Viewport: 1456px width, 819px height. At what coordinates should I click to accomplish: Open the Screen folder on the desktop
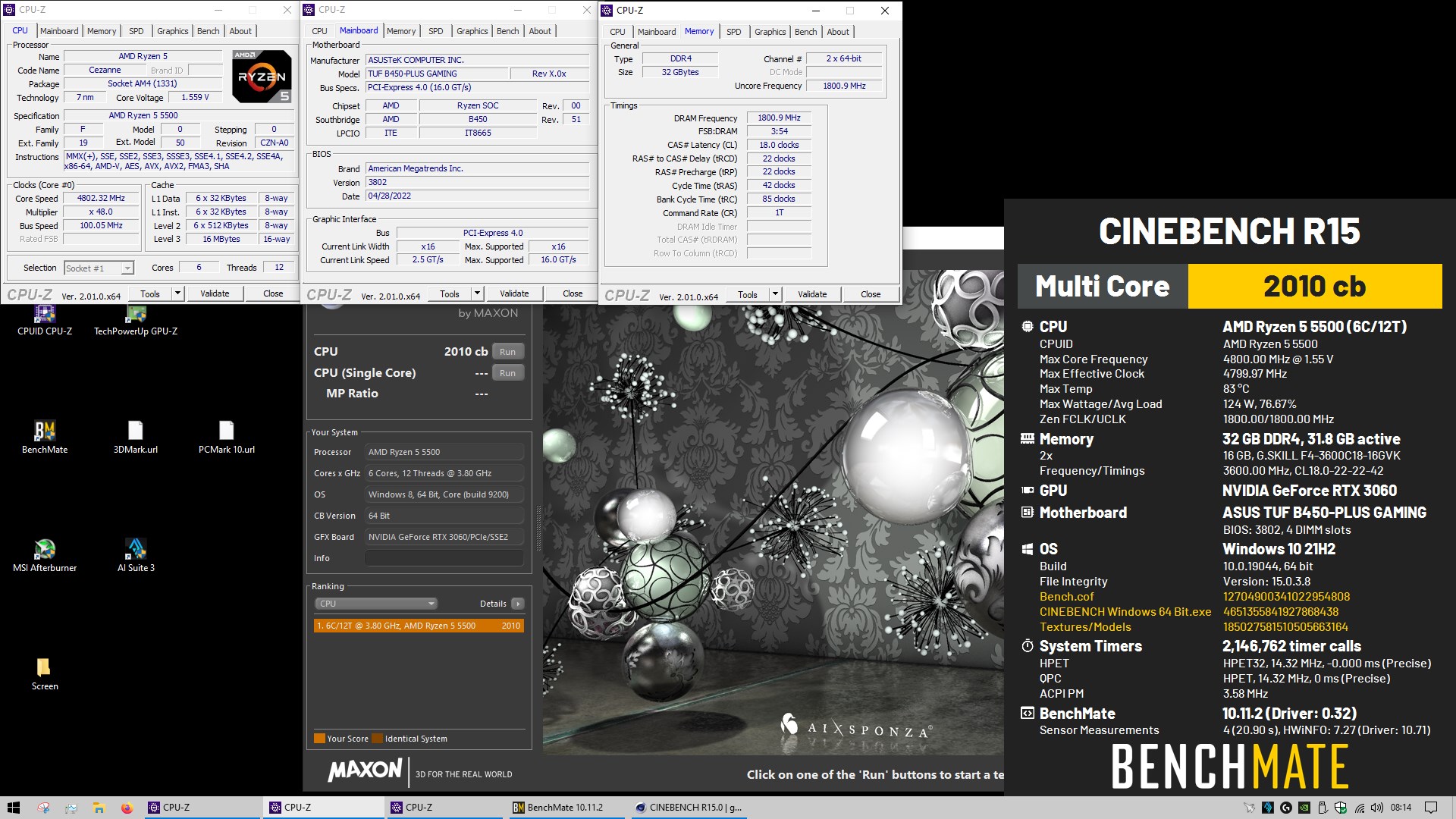click(x=45, y=673)
